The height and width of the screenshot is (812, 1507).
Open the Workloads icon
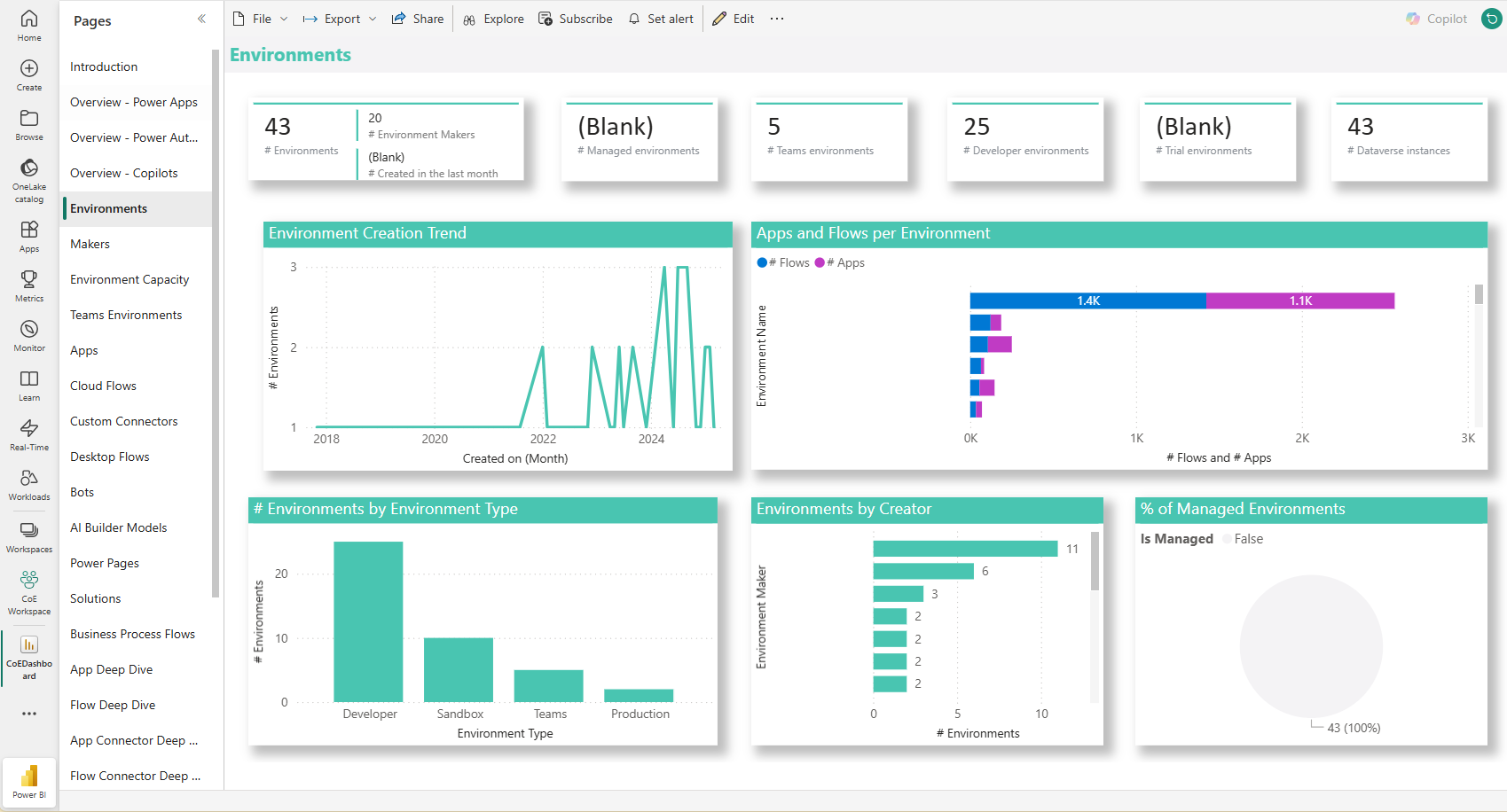(29, 478)
